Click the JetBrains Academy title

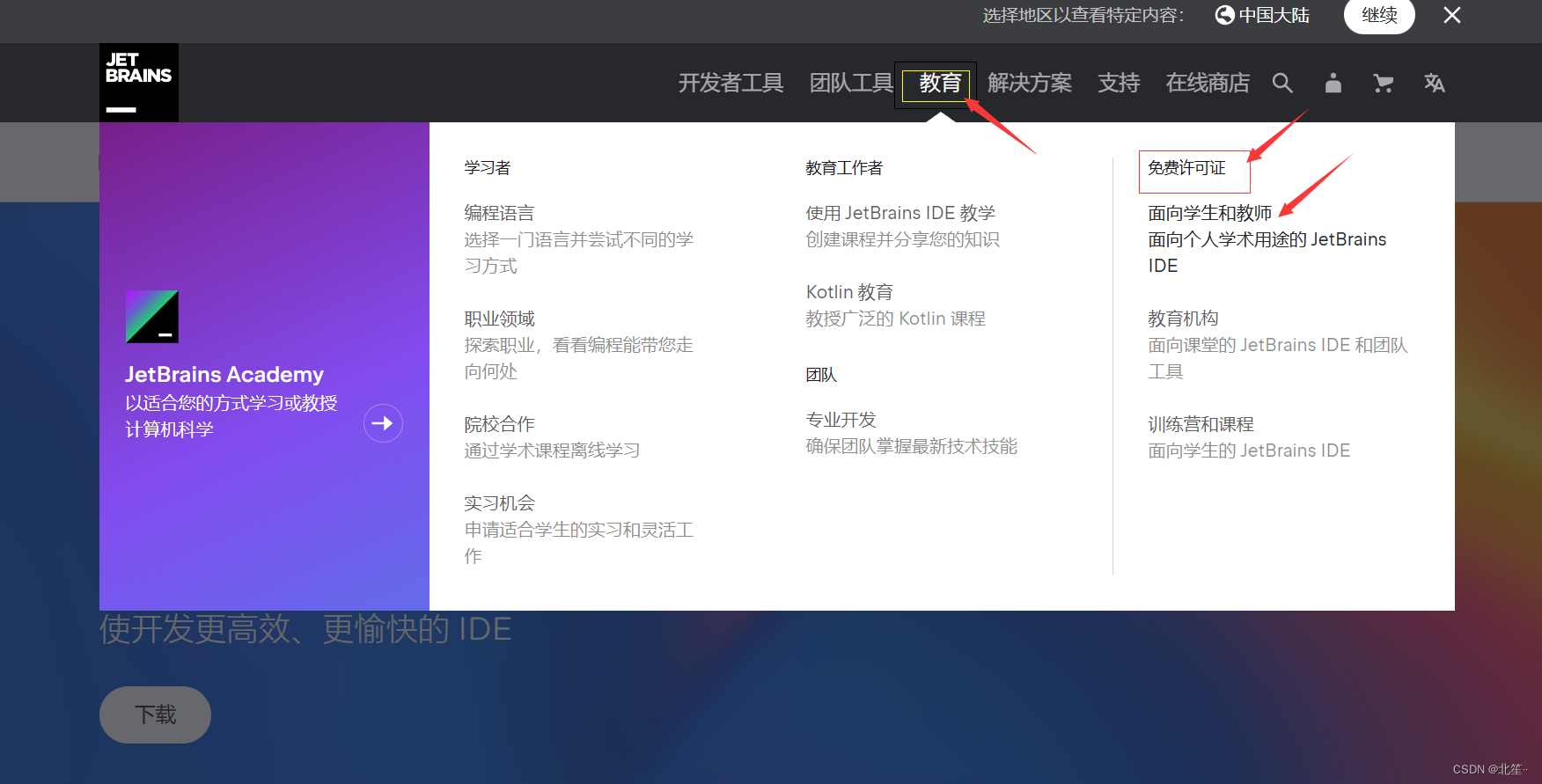click(x=224, y=374)
